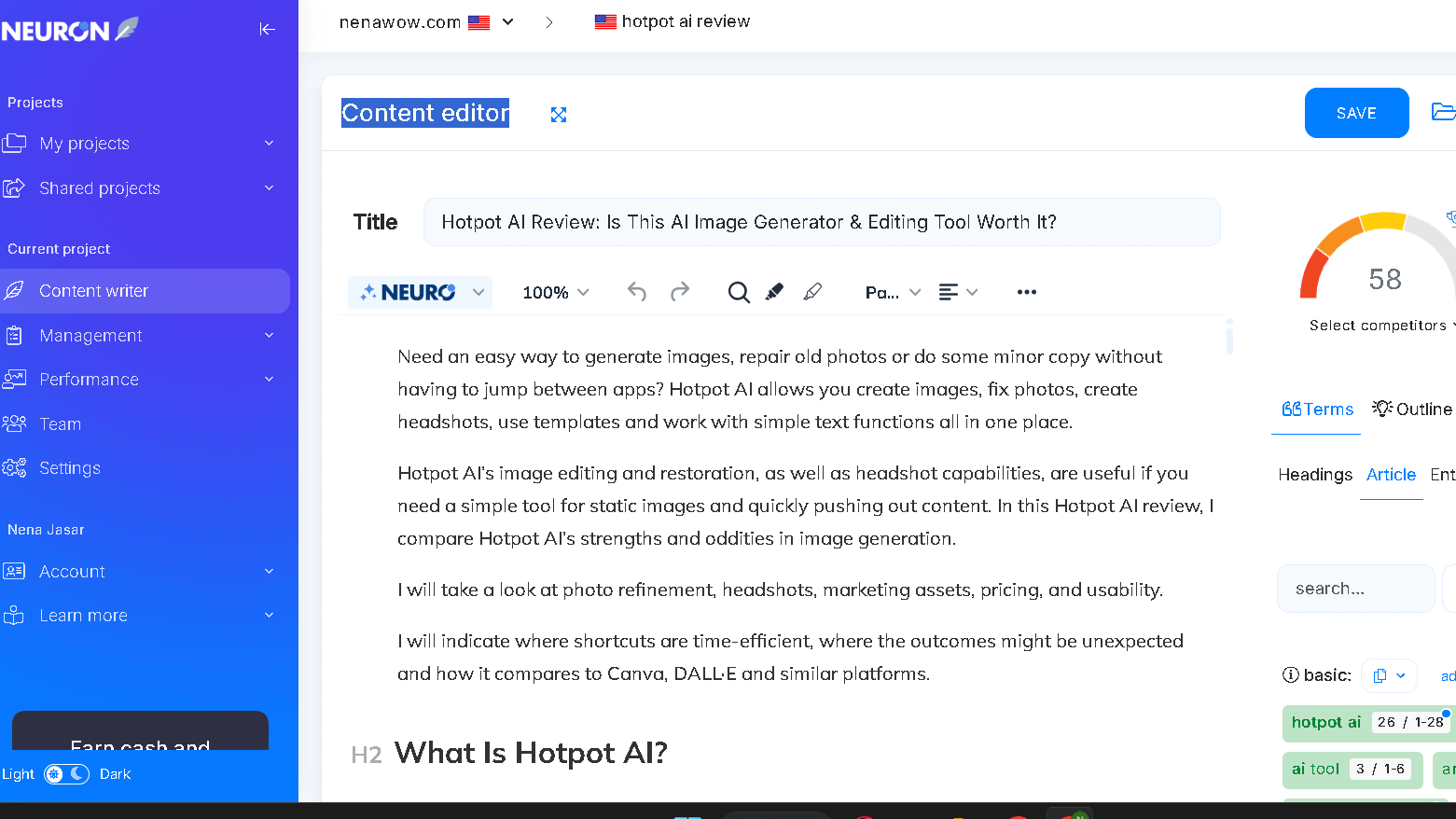The height and width of the screenshot is (819, 1456).
Task: Select the dark highlighter pen icon
Action: [773, 292]
